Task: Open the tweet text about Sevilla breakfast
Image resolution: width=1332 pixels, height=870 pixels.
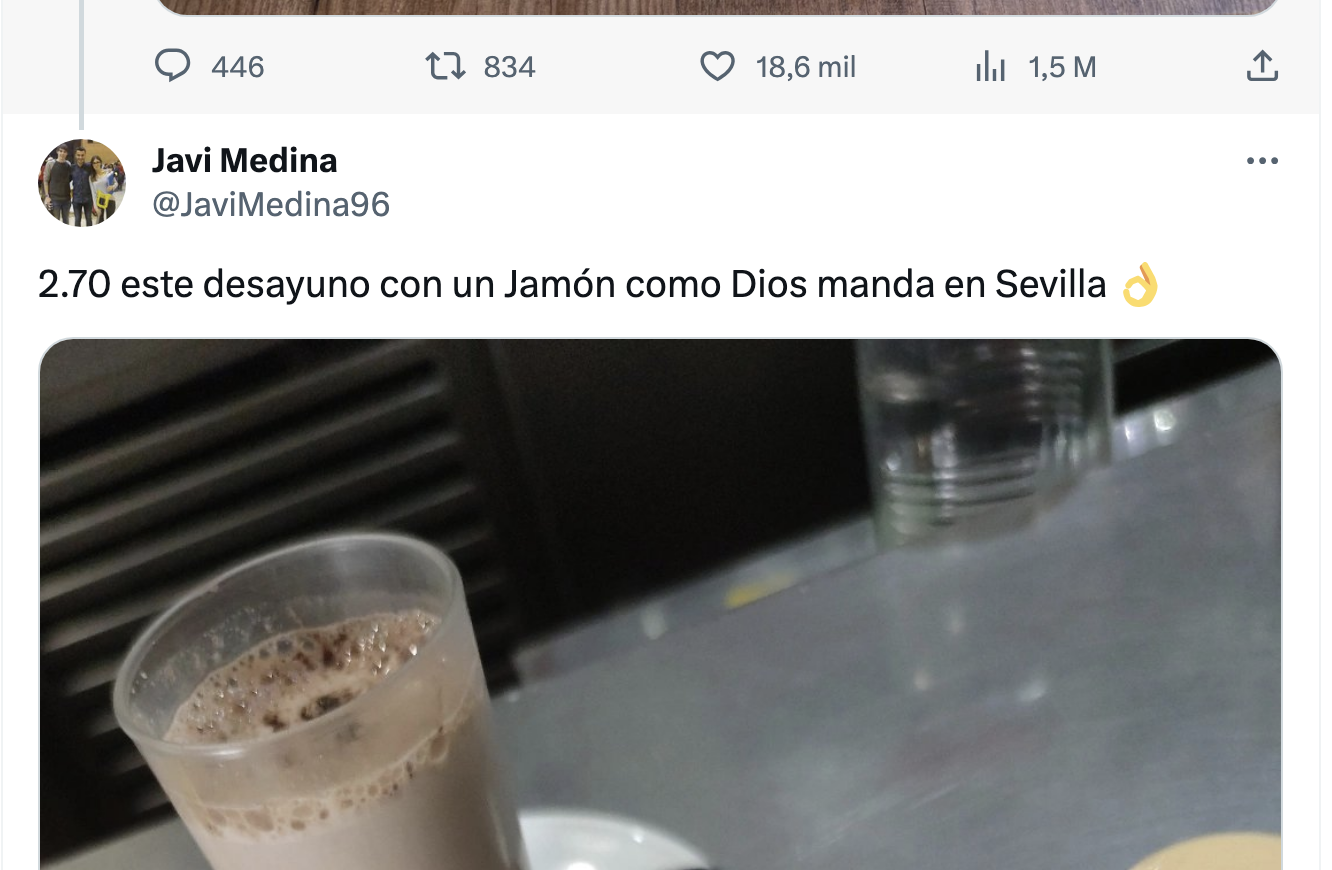Action: click(x=572, y=285)
